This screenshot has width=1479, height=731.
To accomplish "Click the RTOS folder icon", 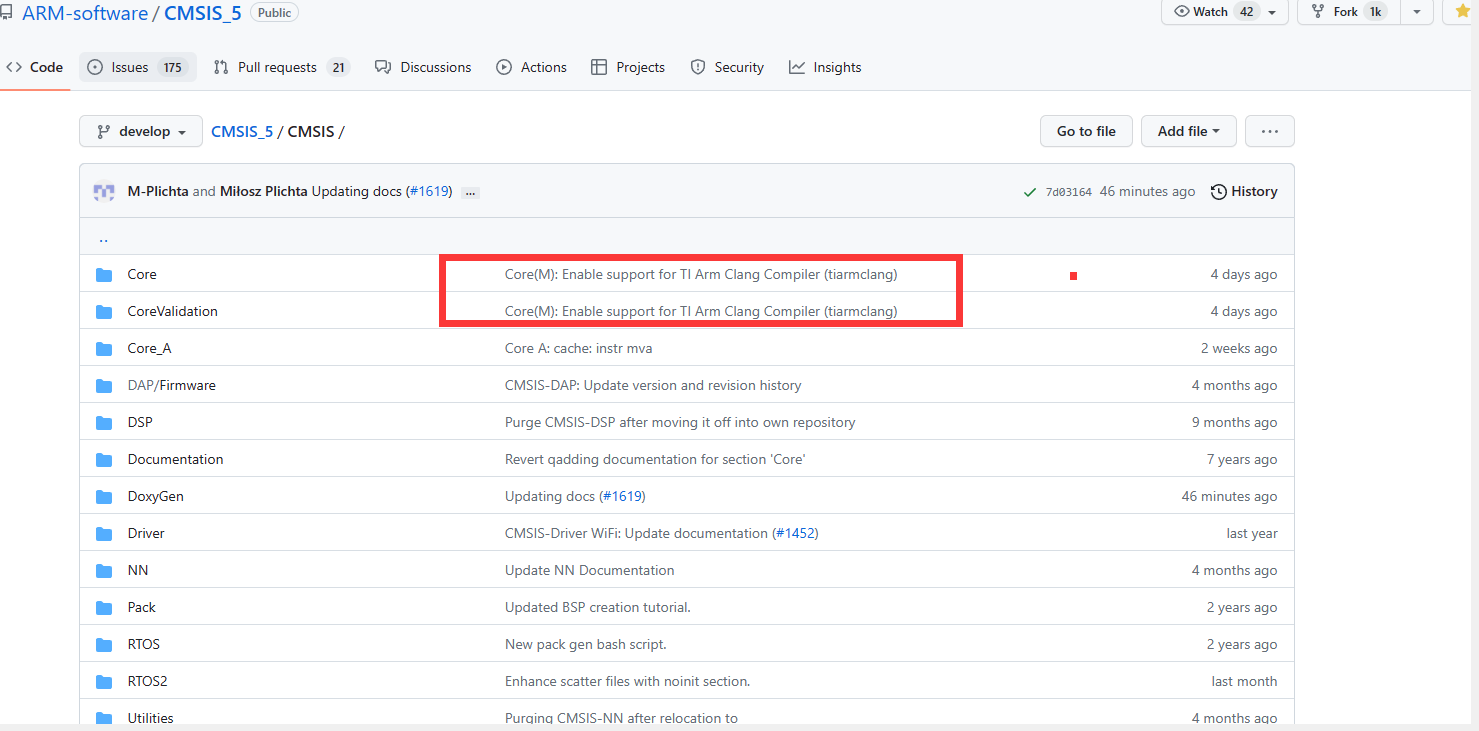I will (104, 645).
